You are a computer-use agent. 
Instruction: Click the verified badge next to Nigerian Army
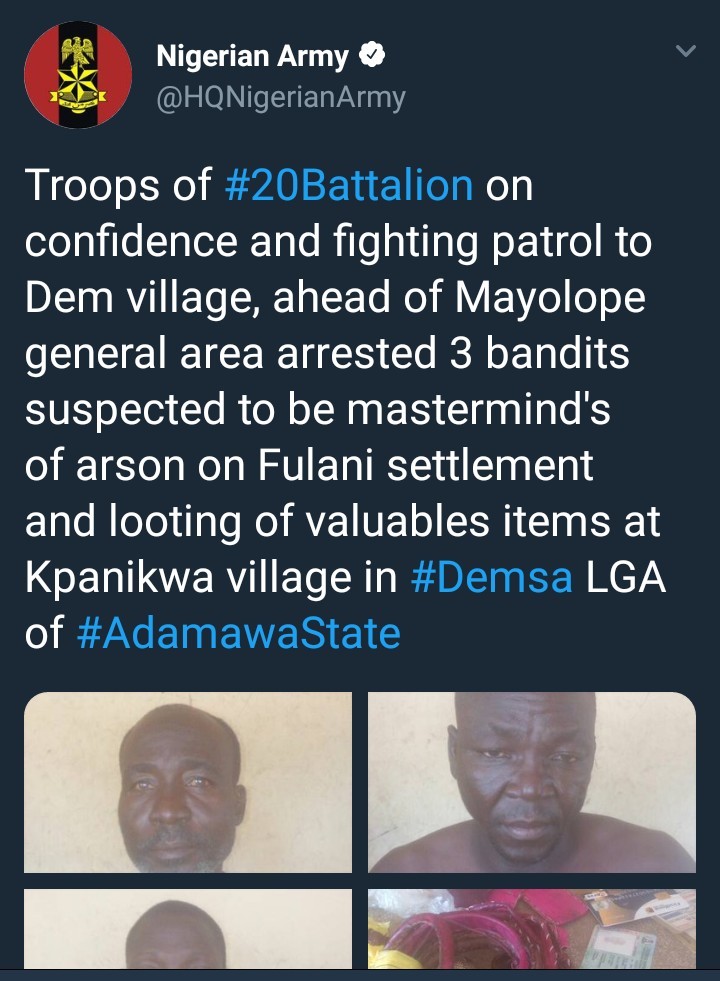click(x=372, y=57)
